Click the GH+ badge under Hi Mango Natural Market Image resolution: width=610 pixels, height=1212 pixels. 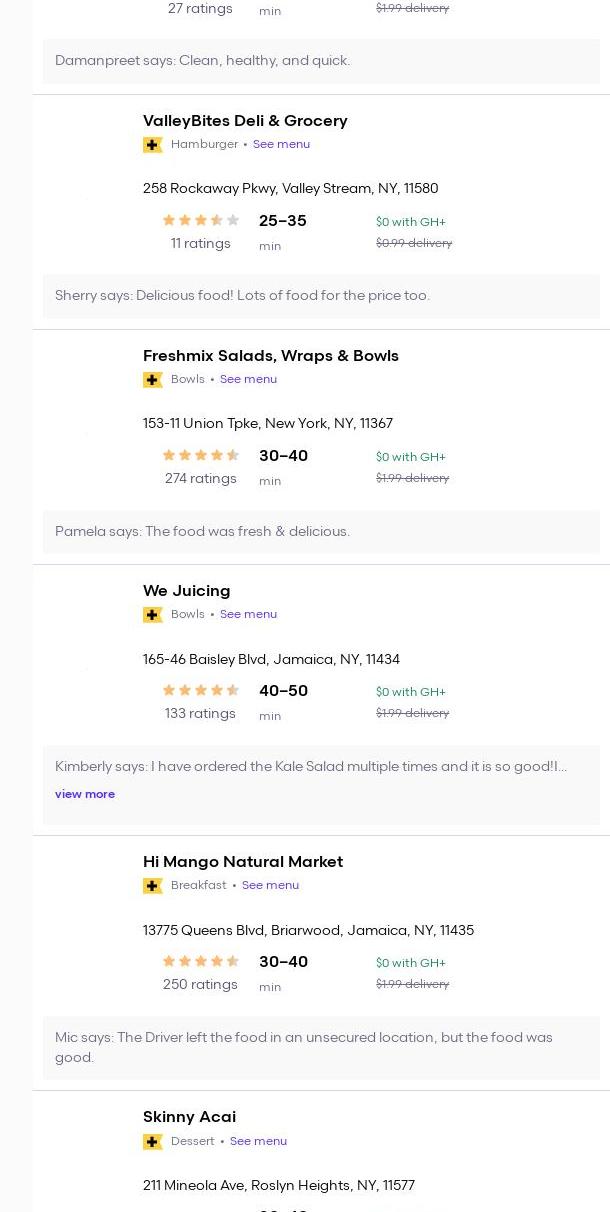152,886
